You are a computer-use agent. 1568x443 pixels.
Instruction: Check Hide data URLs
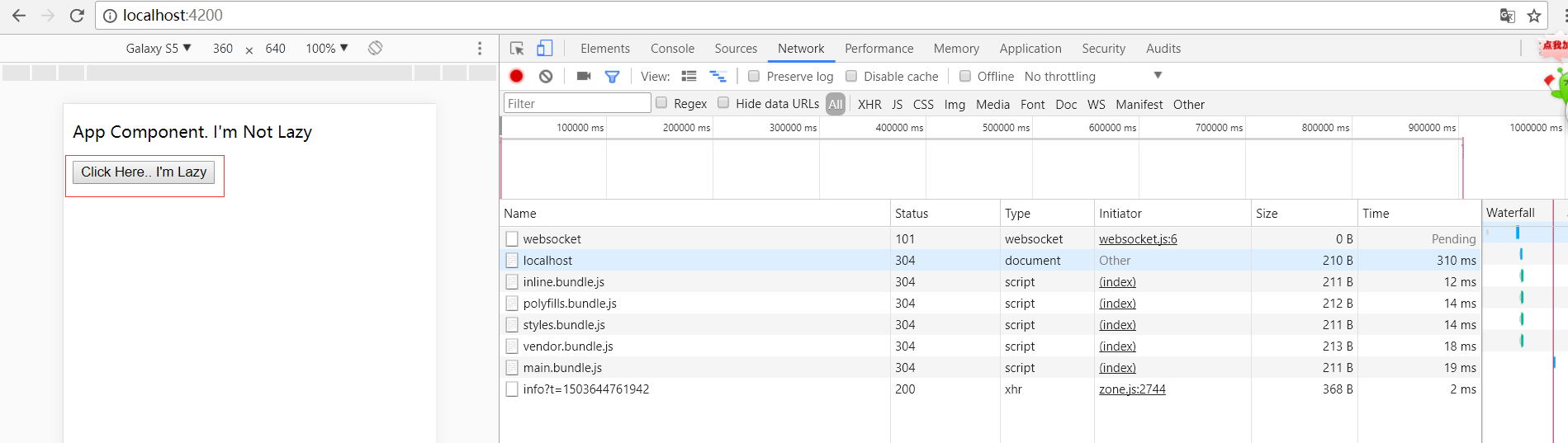(723, 102)
